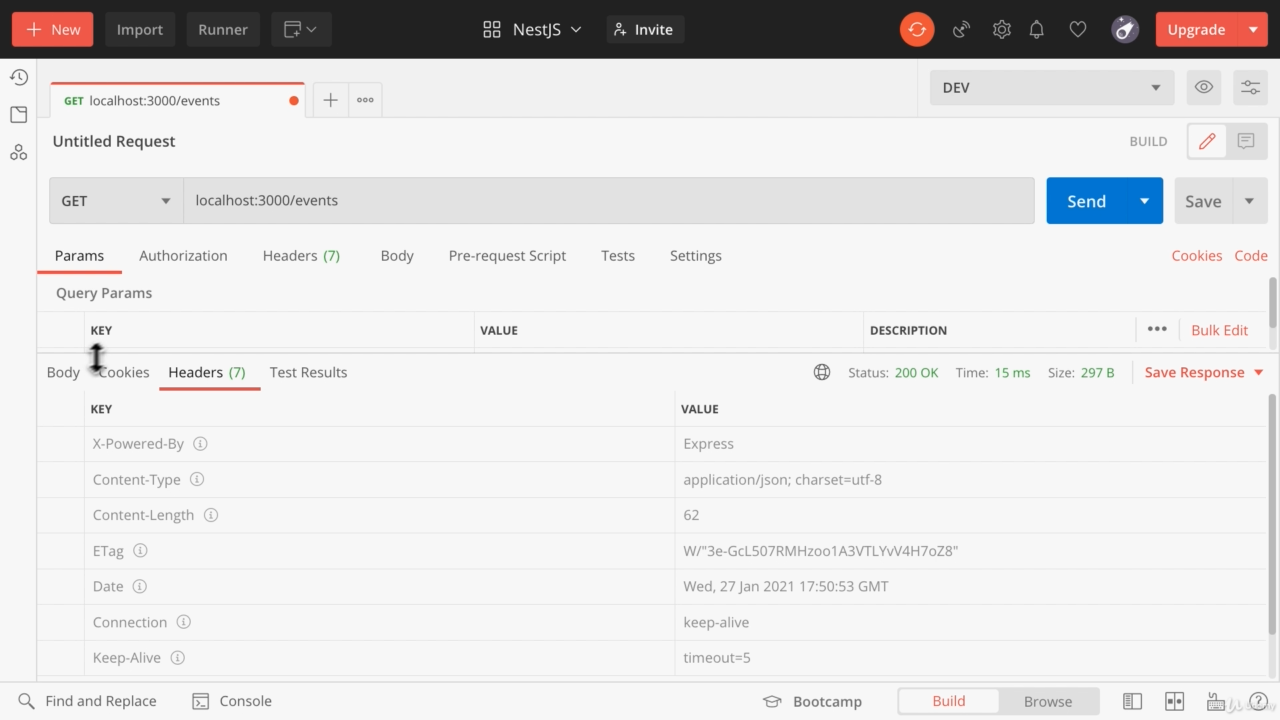This screenshot has height=720, width=1280.
Task: Open the DEV environment dropdown
Action: 1051,87
